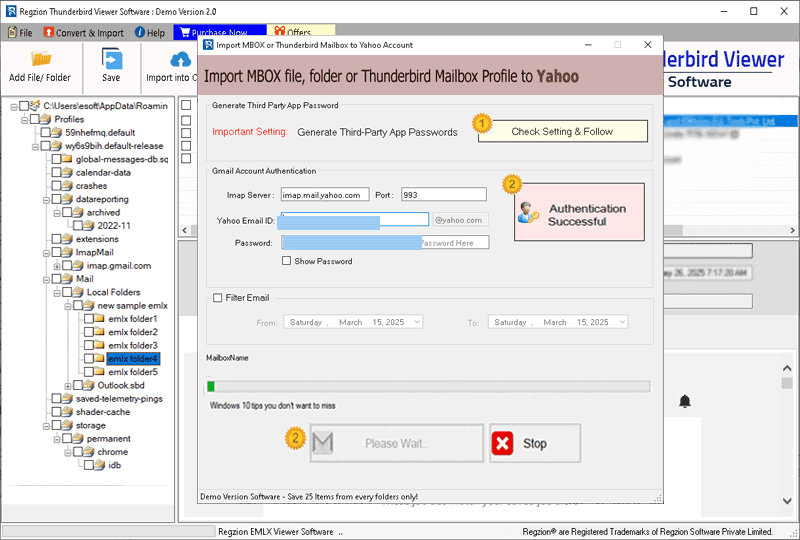Click Check Setting & Follow button
This screenshot has height=540, width=800.
tap(563, 131)
